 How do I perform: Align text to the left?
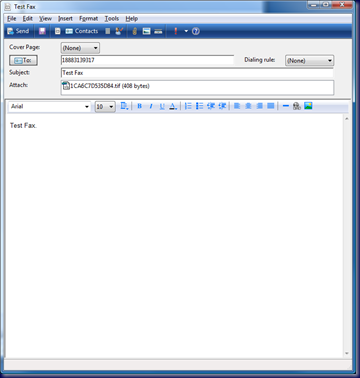(x=237, y=106)
